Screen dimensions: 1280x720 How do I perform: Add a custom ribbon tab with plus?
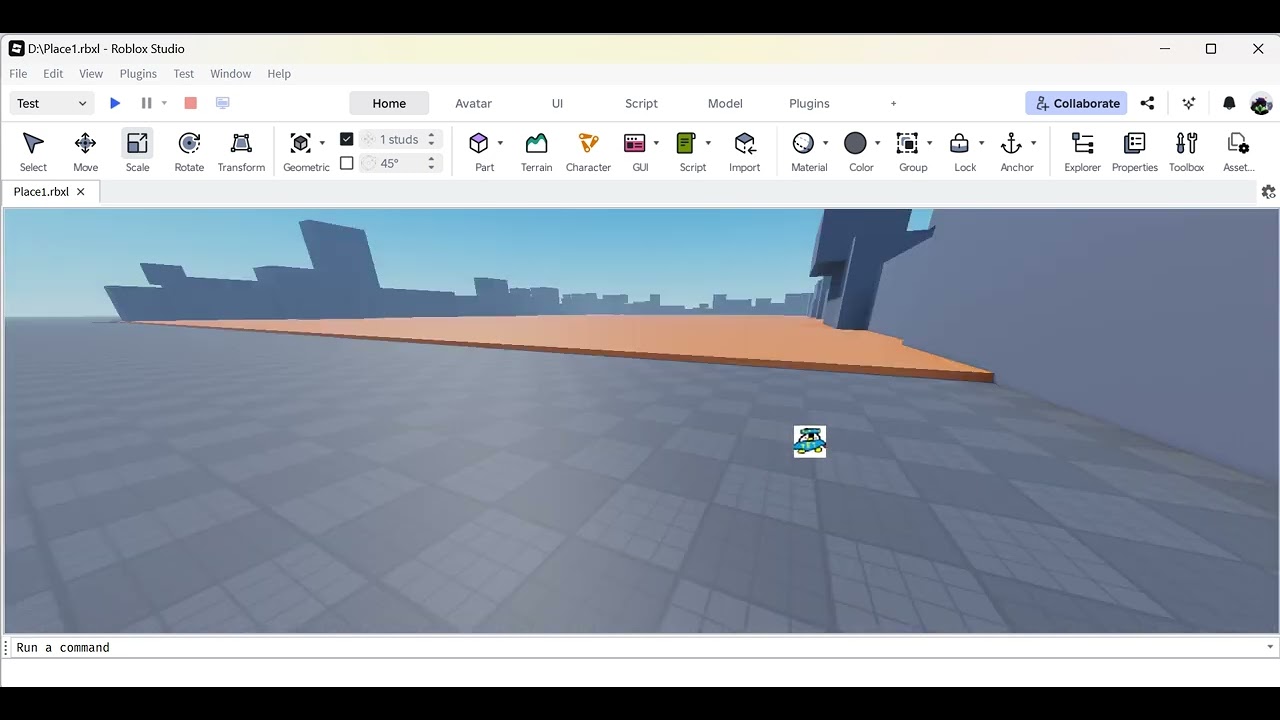click(893, 103)
